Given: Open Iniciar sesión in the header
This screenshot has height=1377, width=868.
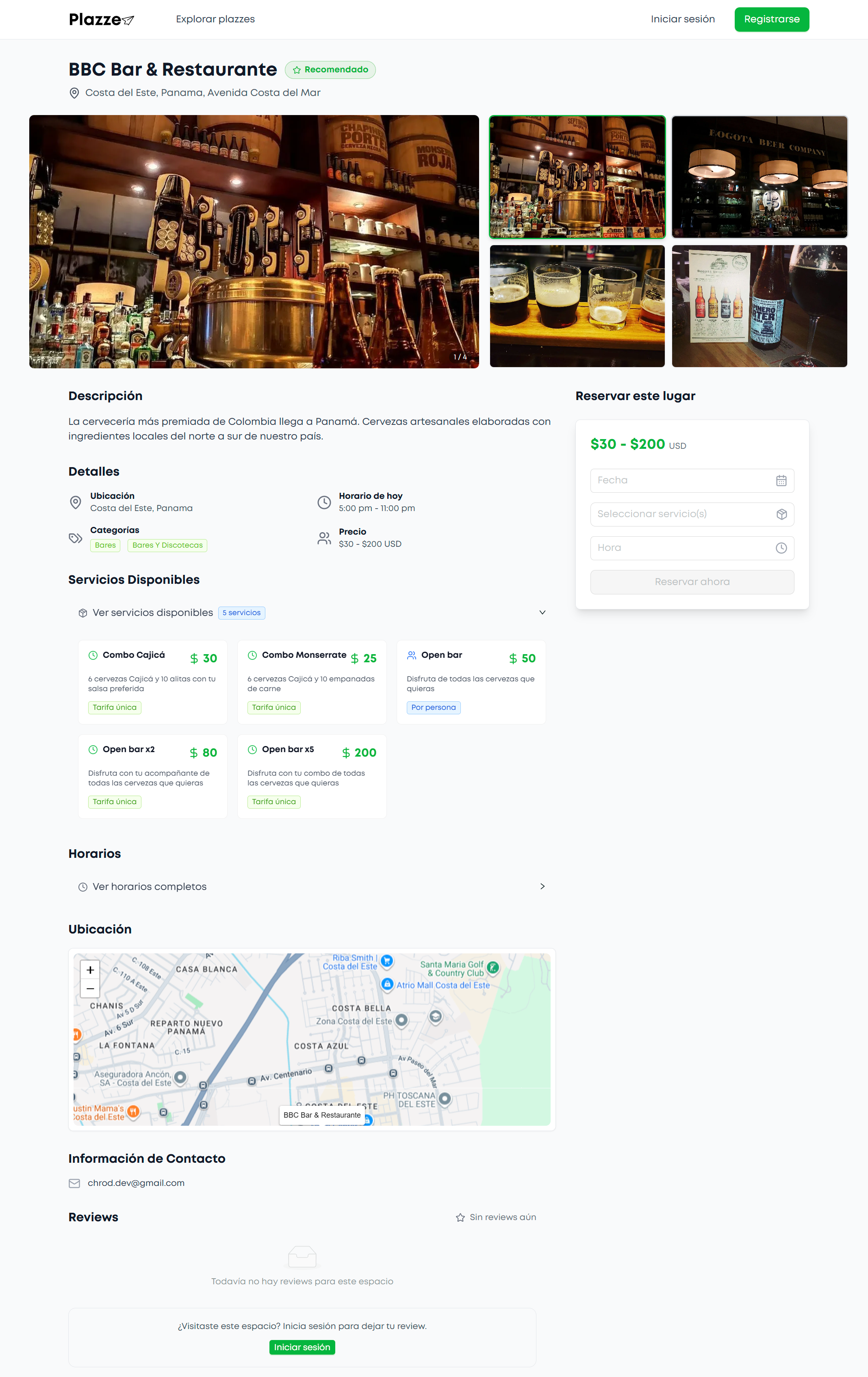Looking at the screenshot, I should coord(683,20).
